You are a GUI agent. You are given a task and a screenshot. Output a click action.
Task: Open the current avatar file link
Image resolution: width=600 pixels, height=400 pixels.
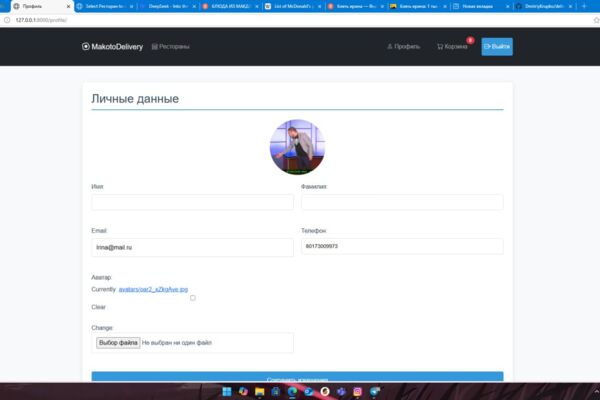(x=153, y=289)
